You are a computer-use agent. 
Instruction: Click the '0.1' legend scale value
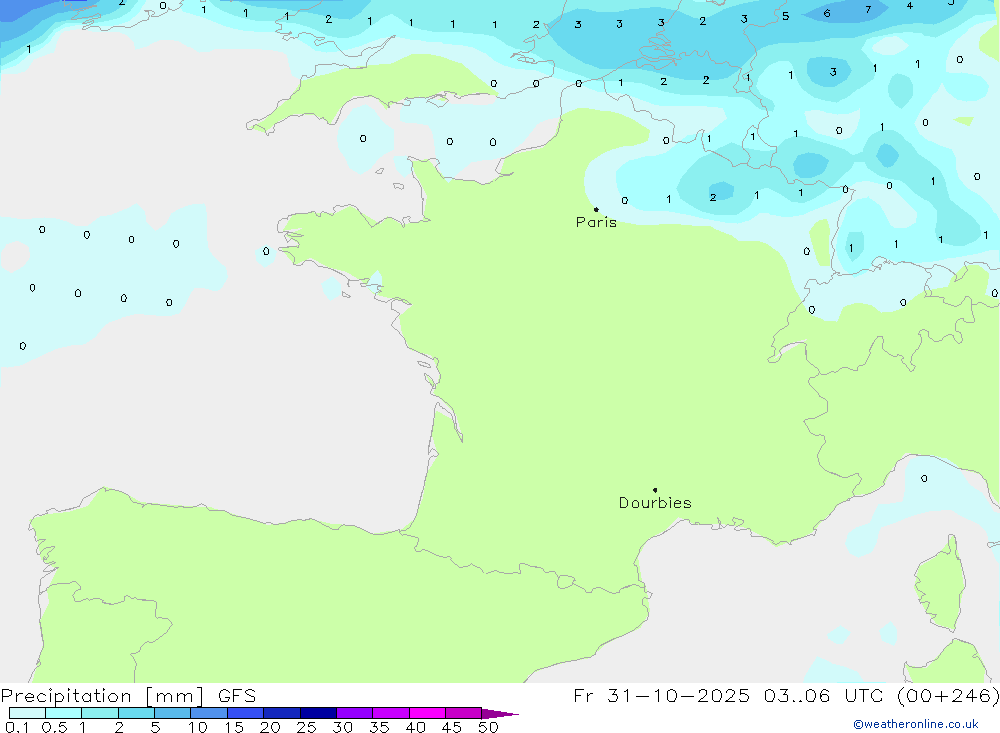(x=17, y=727)
